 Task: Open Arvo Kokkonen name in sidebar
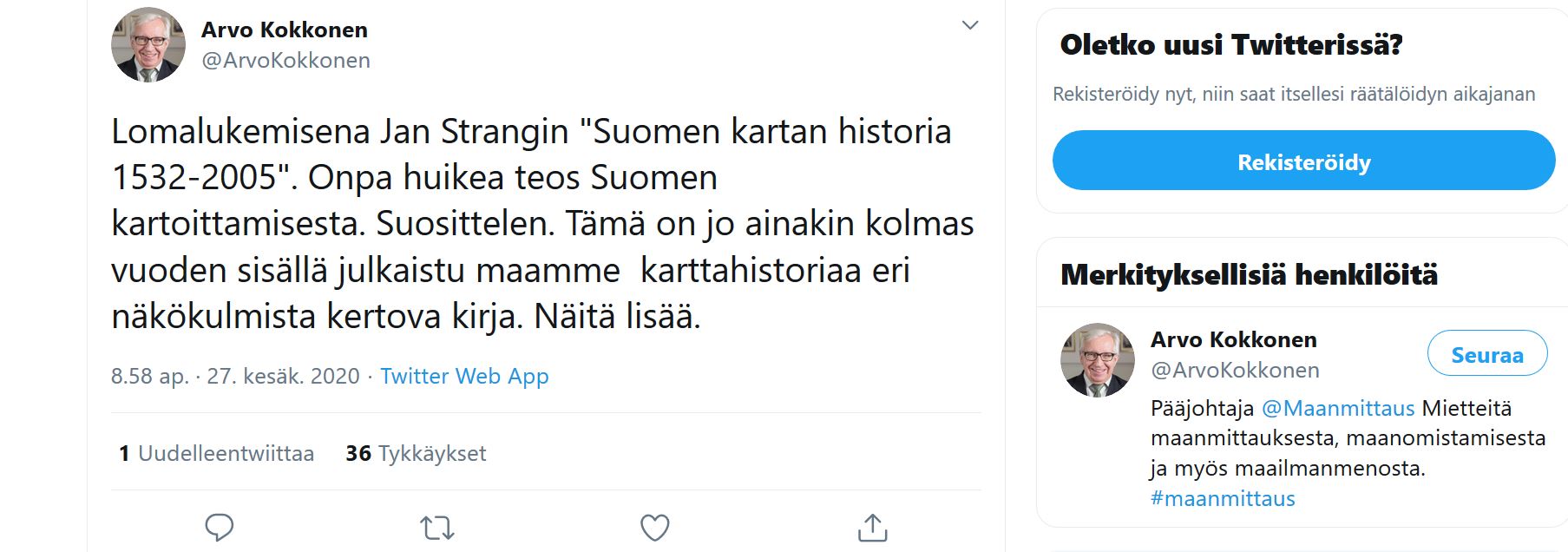coord(1233,339)
